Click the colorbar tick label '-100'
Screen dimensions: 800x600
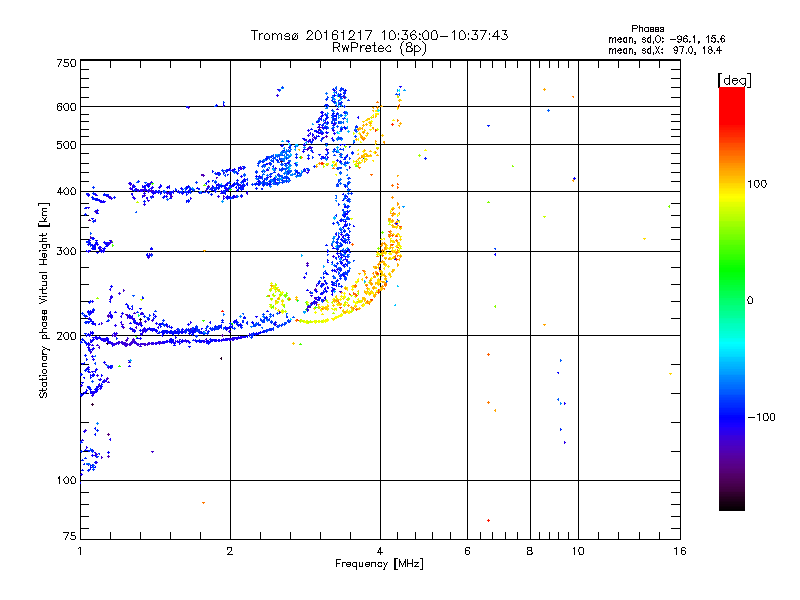pyautogui.click(x=761, y=417)
